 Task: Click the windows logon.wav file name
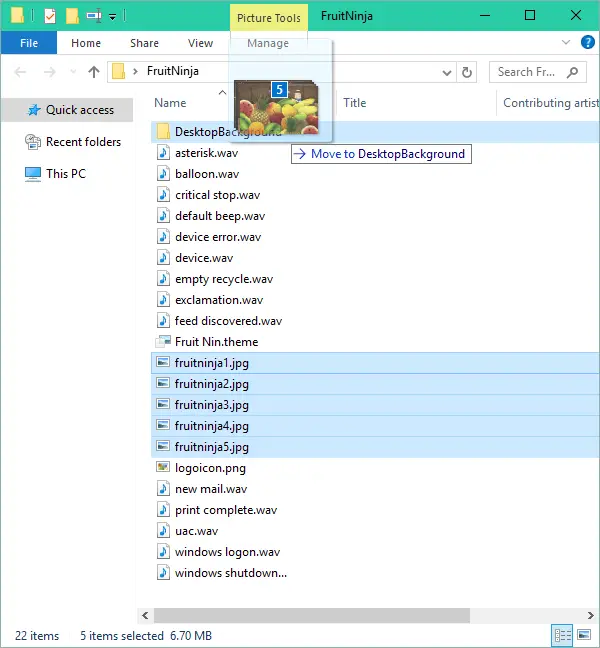point(227,552)
